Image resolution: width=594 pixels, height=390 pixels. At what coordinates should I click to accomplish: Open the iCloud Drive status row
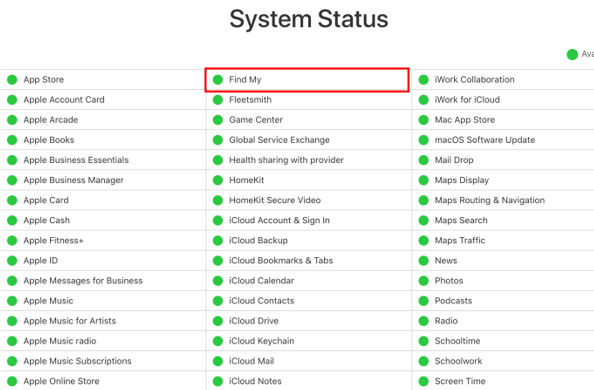pyautogui.click(x=309, y=321)
